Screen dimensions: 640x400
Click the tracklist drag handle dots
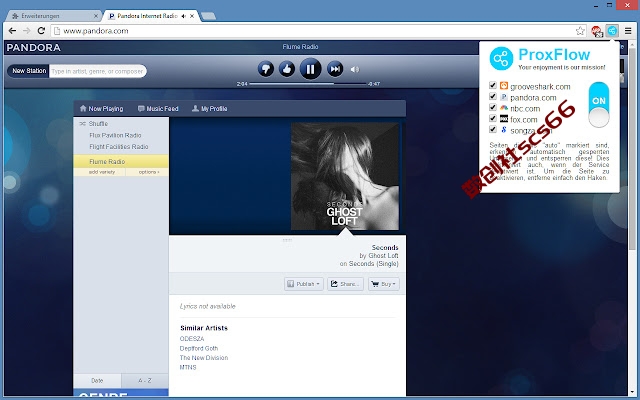point(287,240)
